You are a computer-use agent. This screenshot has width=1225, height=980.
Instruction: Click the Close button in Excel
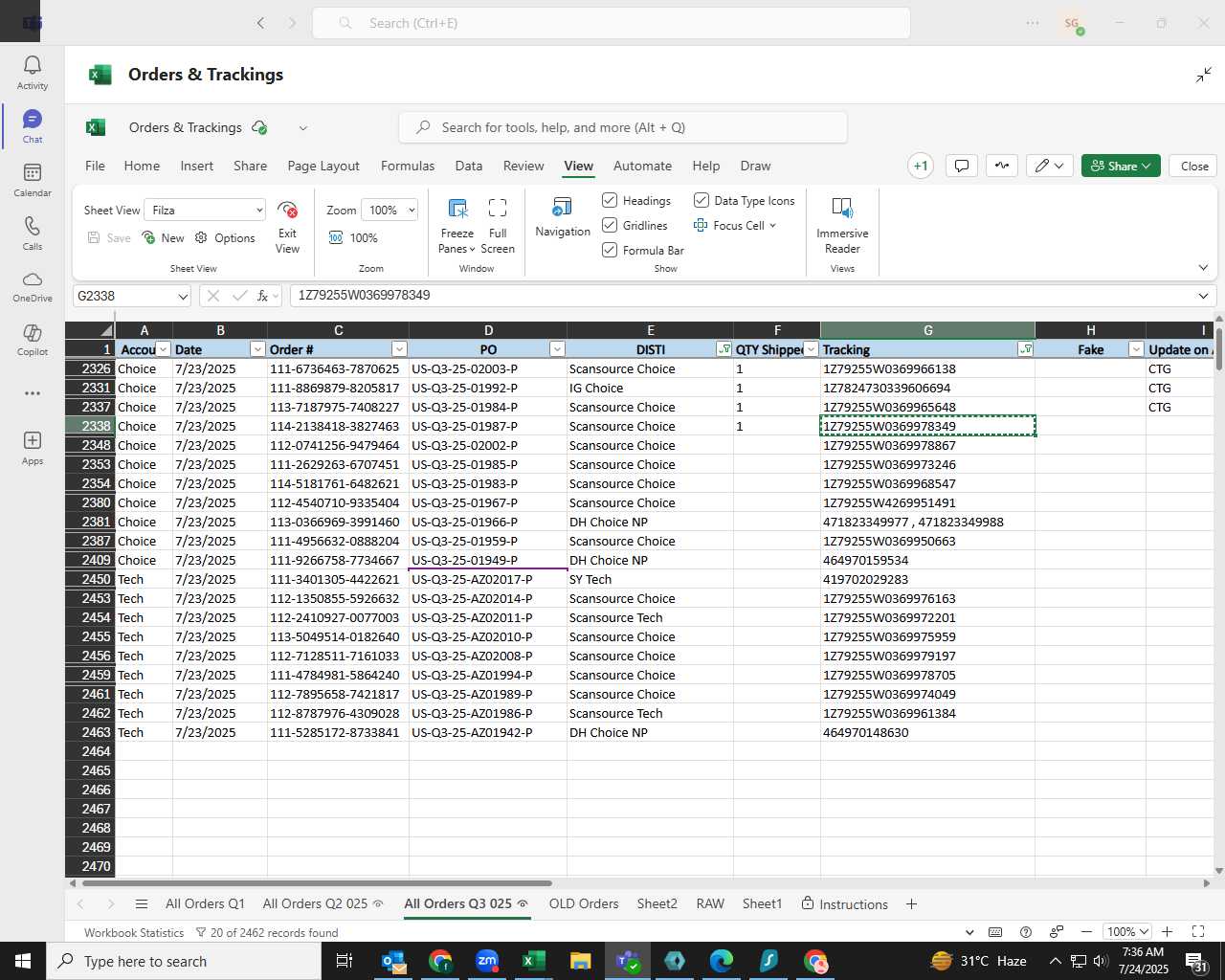(1194, 166)
